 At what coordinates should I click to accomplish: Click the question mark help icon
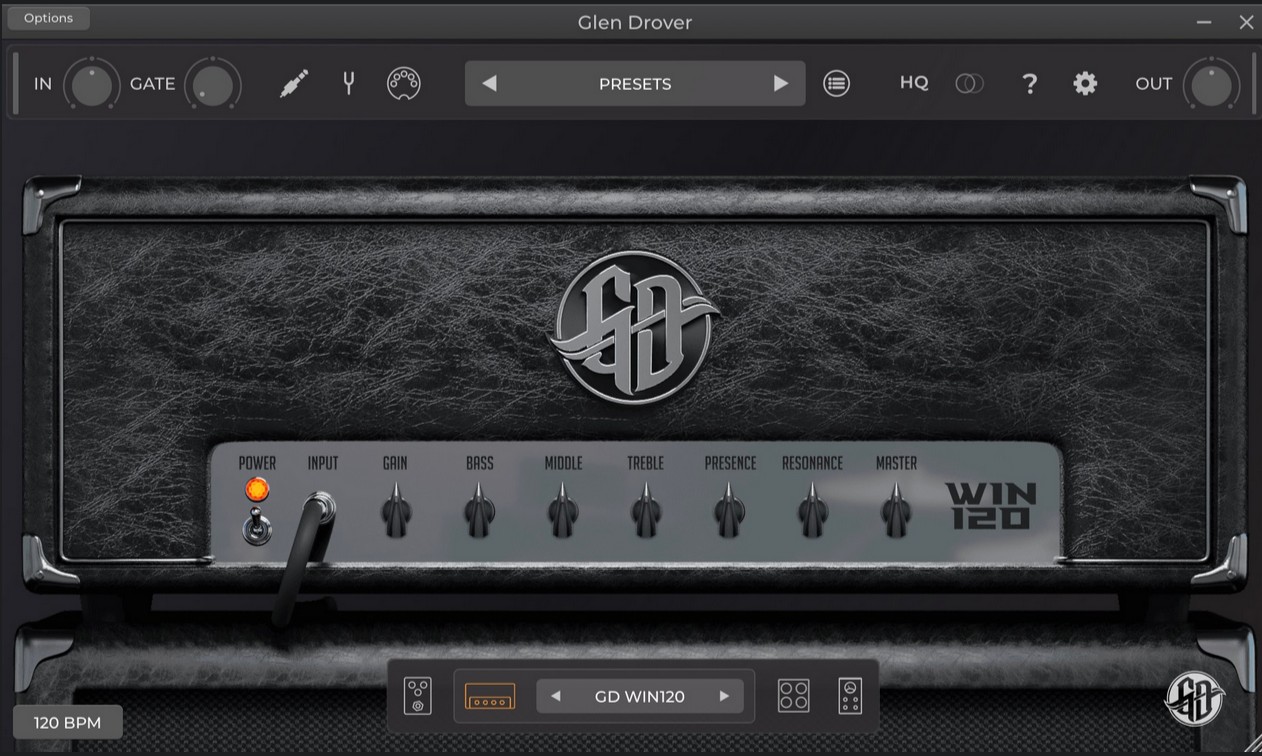(x=1029, y=84)
